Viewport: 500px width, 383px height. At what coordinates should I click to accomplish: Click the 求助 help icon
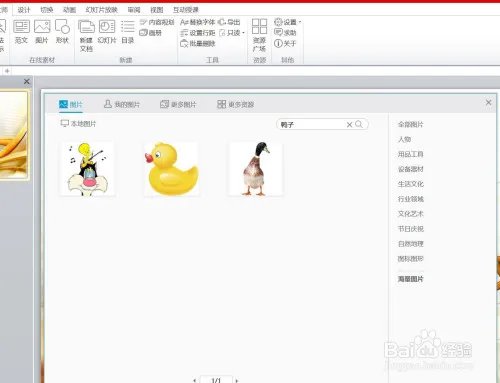285,33
